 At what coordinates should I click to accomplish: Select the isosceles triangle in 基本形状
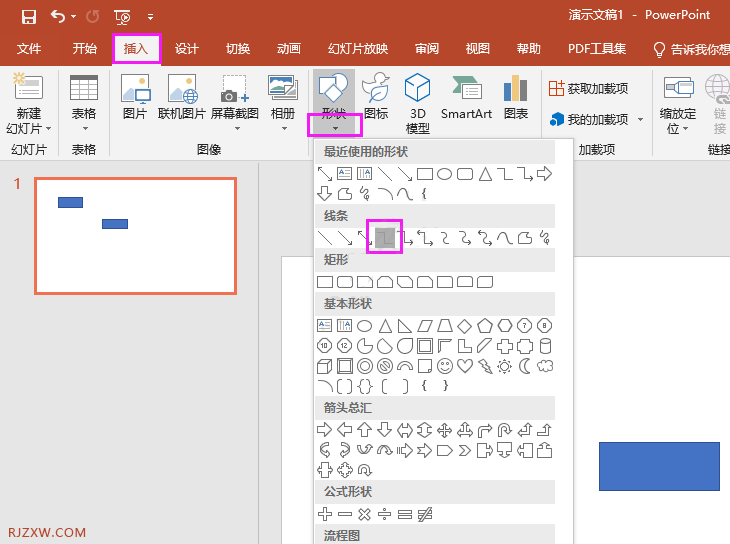[385, 326]
